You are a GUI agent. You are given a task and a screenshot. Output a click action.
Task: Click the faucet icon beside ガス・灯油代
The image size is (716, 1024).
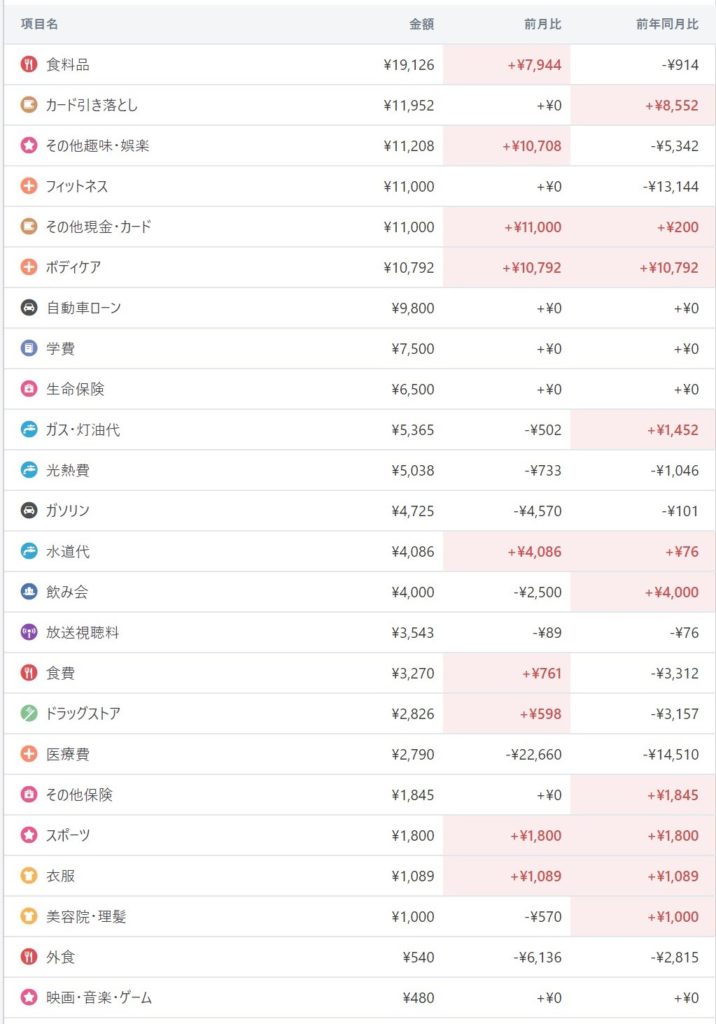(x=29, y=430)
